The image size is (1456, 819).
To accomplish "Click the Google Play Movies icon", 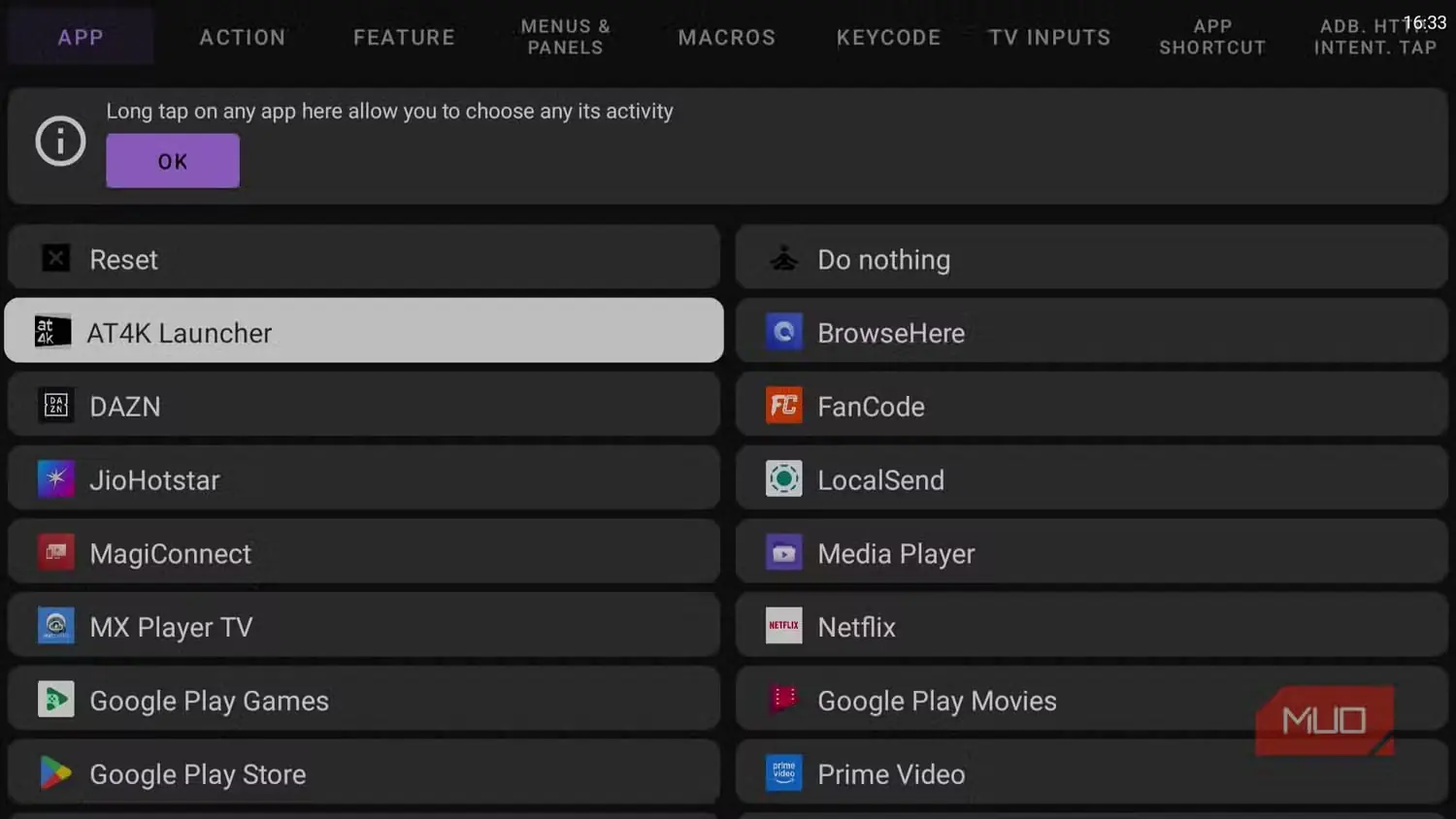I will click(x=783, y=700).
